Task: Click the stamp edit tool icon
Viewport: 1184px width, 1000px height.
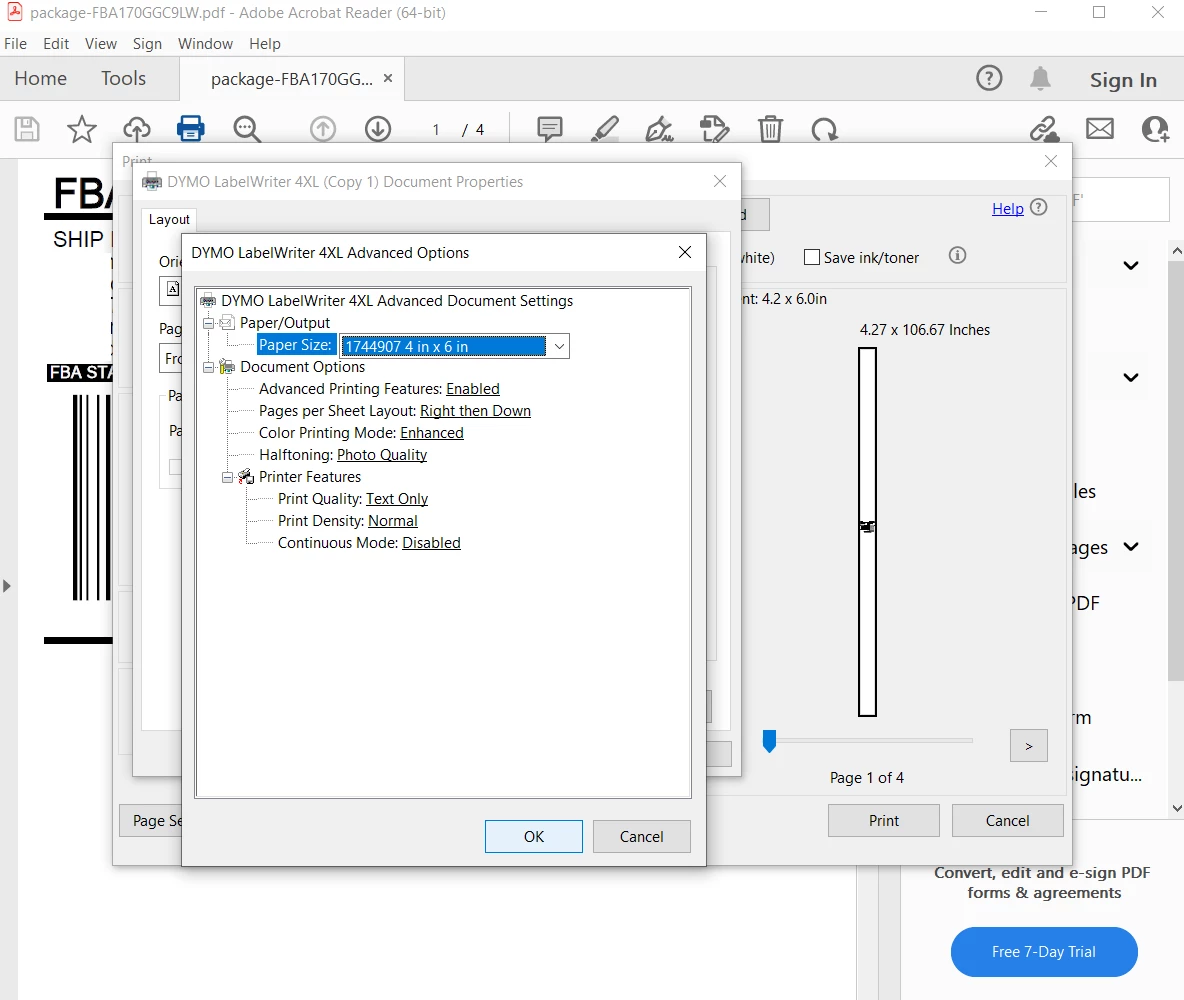Action: tap(714, 129)
